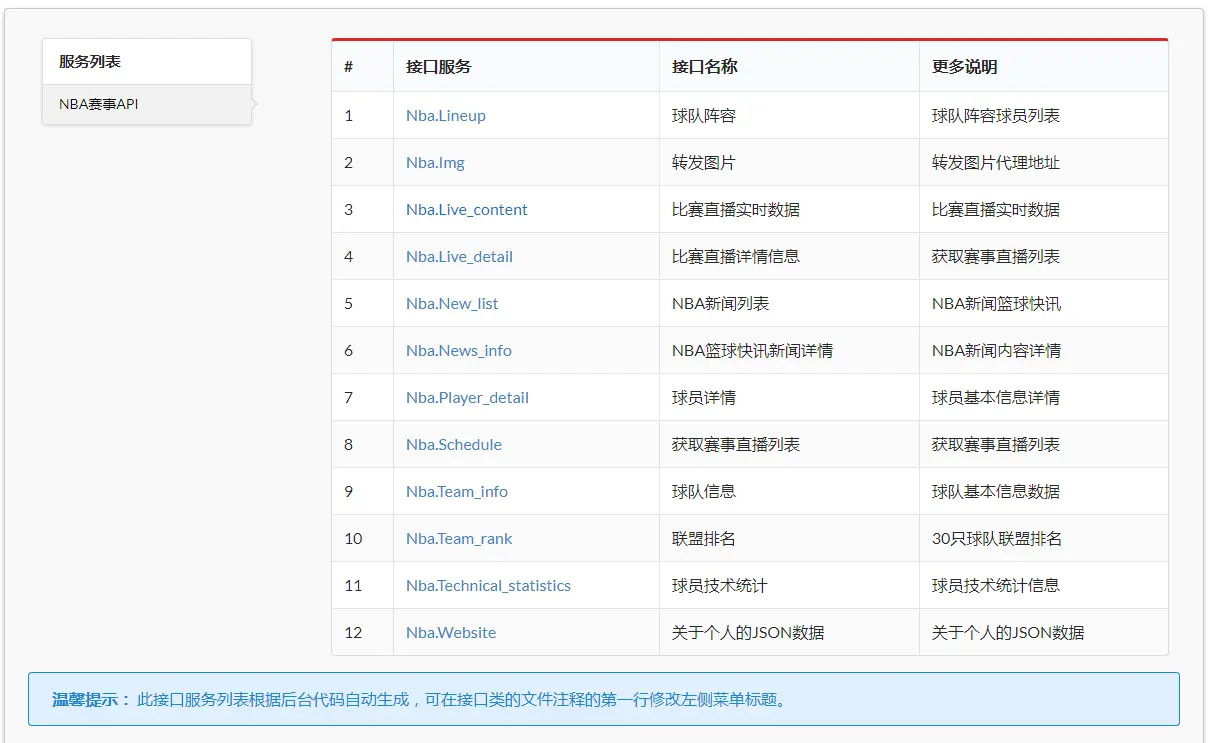Image resolution: width=1210 pixels, height=743 pixels.
Task: Click the # column header
Action: 346,66
